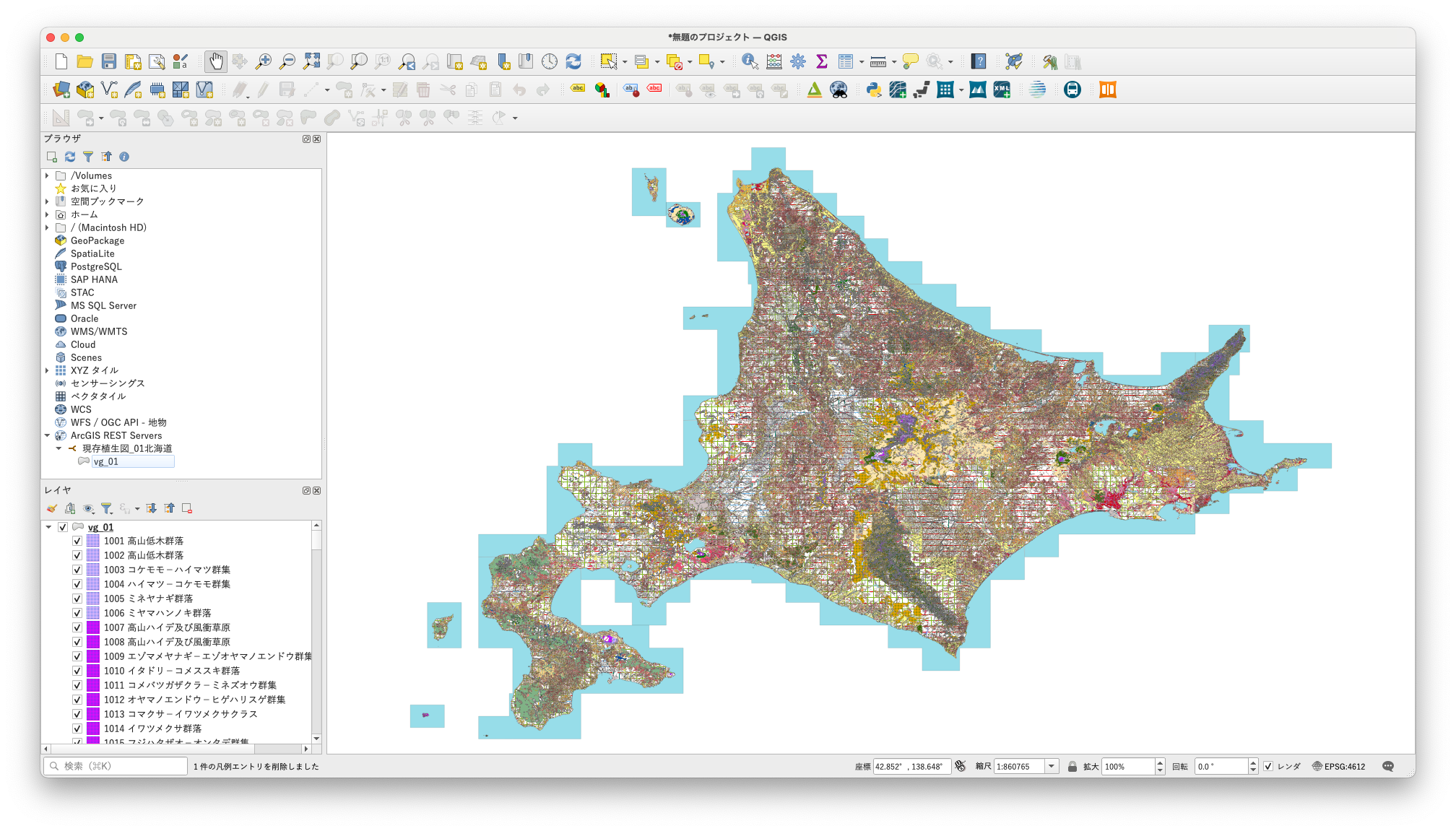Click the Save Project floppy icon
Image resolution: width=1456 pixels, height=831 pixels.
point(109,61)
